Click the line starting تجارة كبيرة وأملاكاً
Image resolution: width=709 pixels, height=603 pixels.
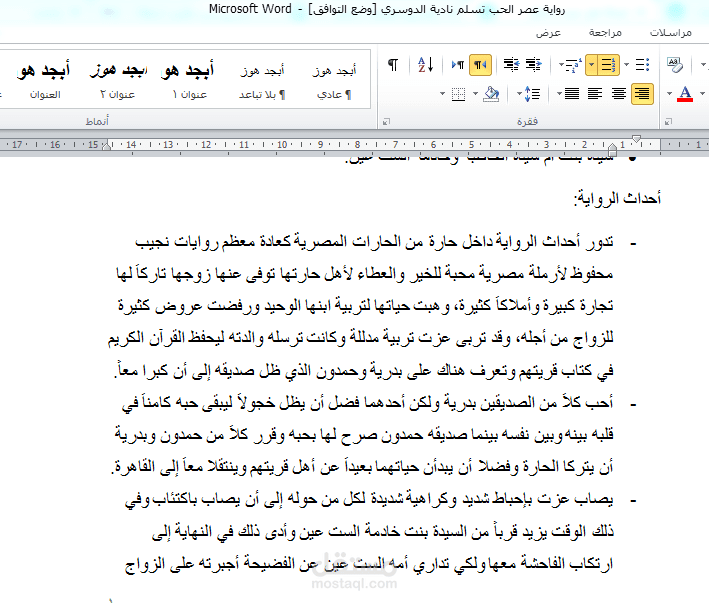(x=366, y=306)
